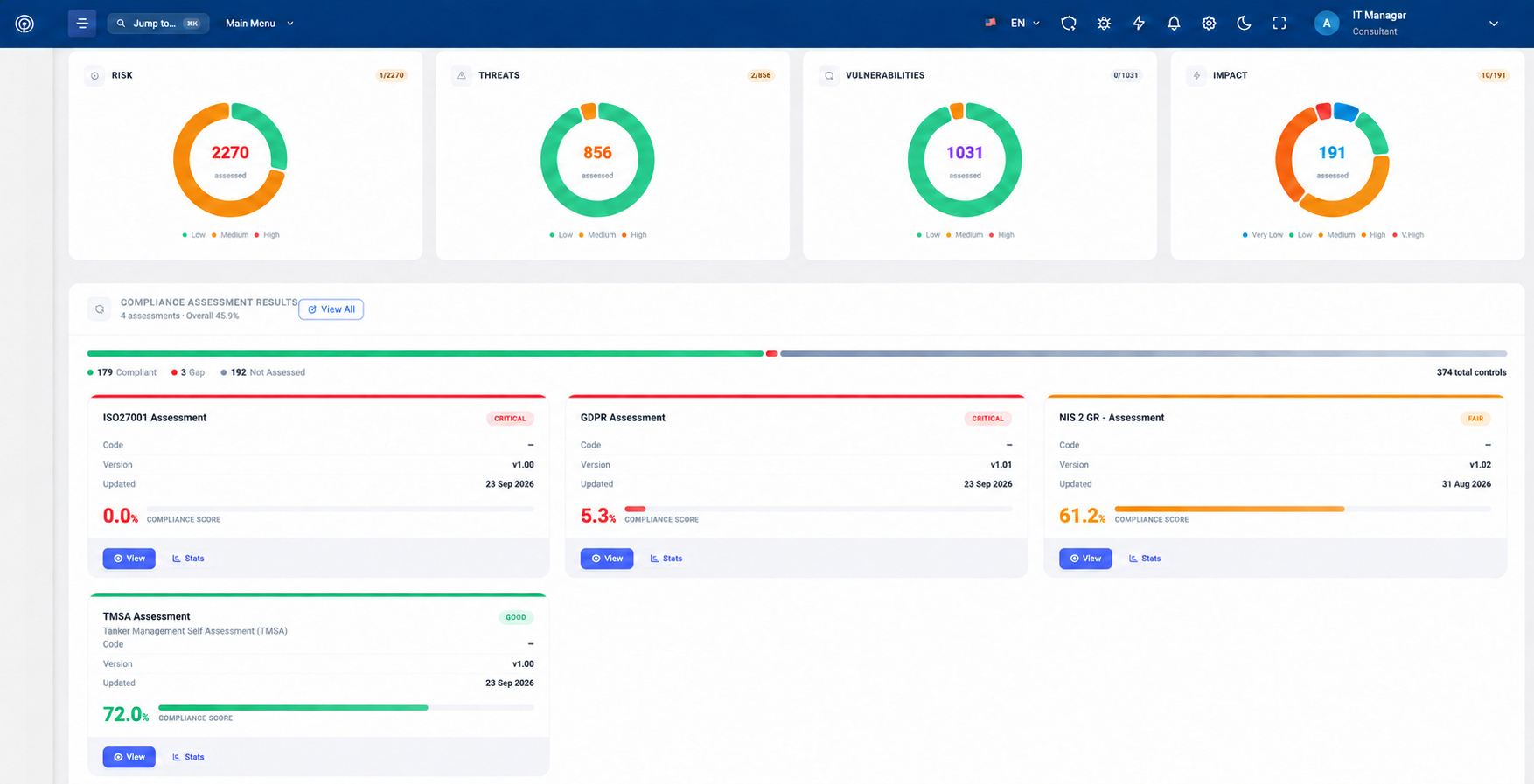Open the notifications bell
Image resolution: width=1534 pixels, height=784 pixels.
tap(1174, 24)
